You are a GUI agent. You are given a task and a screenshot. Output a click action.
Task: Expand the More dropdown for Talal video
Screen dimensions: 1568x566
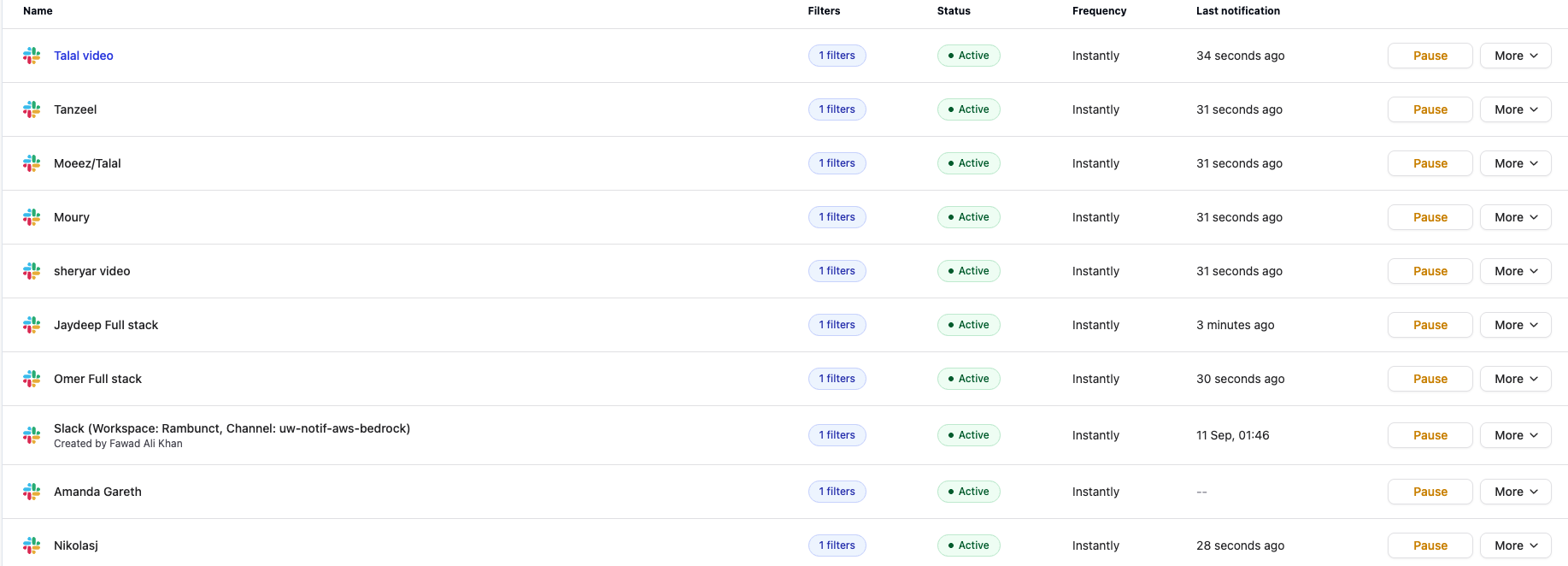pyautogui.click(x=1515, y=56)
